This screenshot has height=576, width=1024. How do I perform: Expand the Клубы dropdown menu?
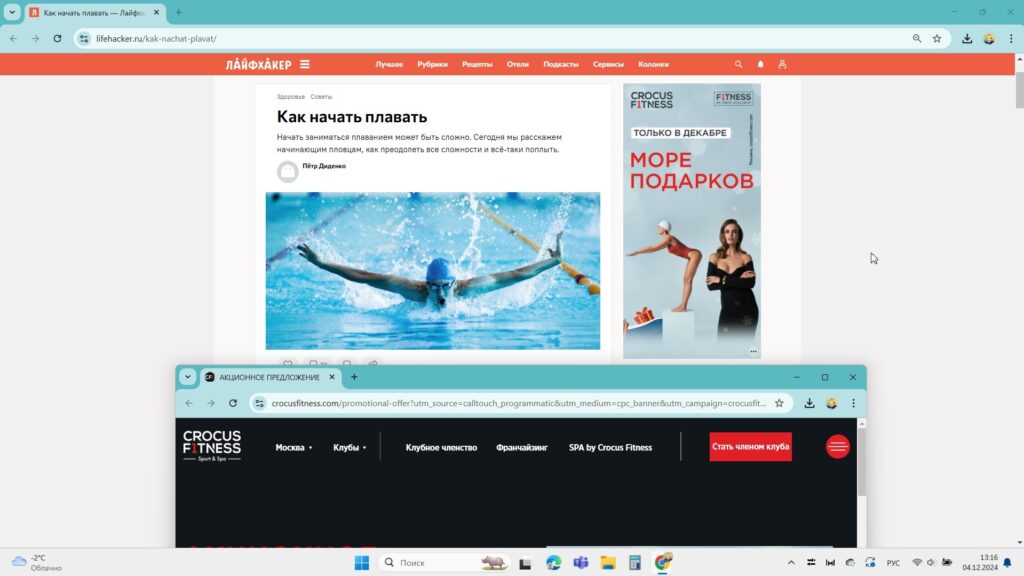(x=349, y=448)
